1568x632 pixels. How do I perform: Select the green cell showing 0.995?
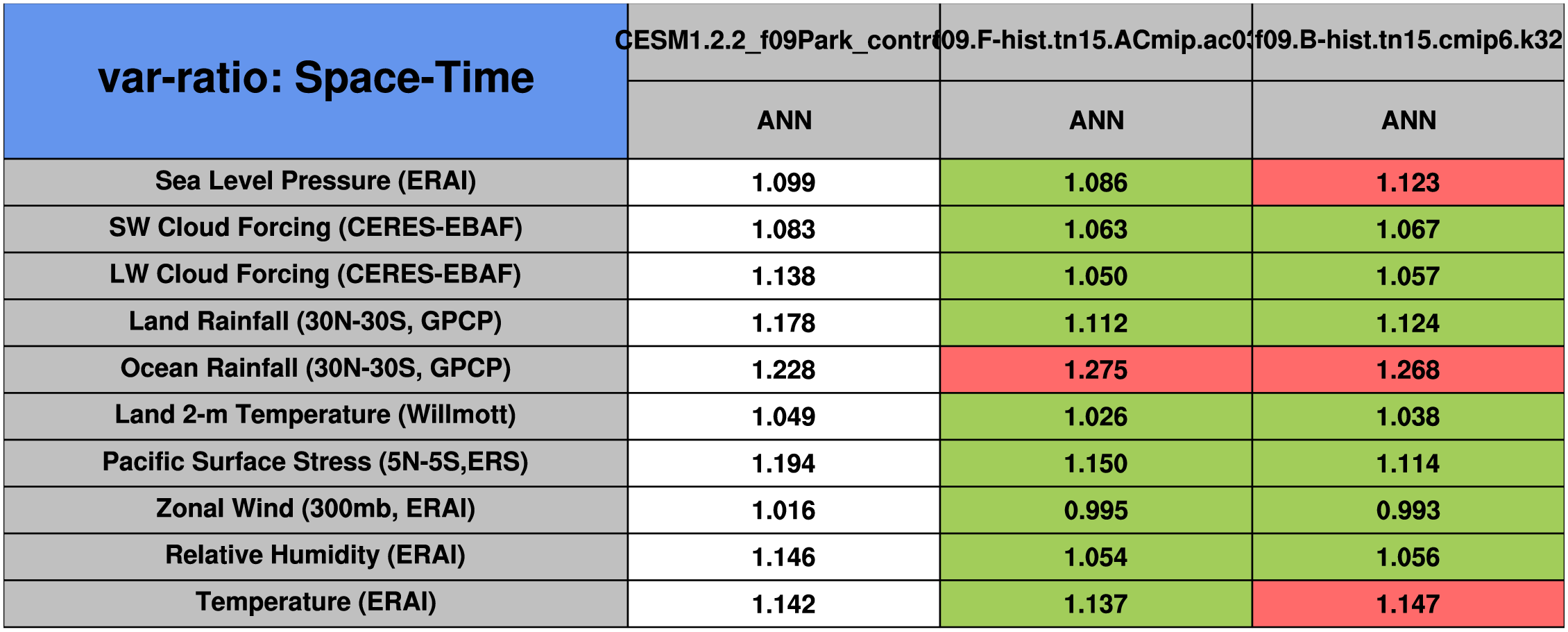pyautogui.click(x=1096, y=511)
